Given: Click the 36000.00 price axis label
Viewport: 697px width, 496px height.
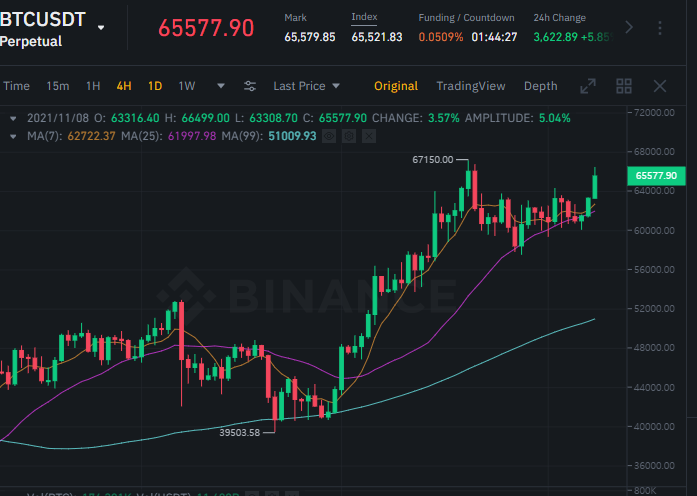Looking at the screenshot, I should [x=654, y=465].
